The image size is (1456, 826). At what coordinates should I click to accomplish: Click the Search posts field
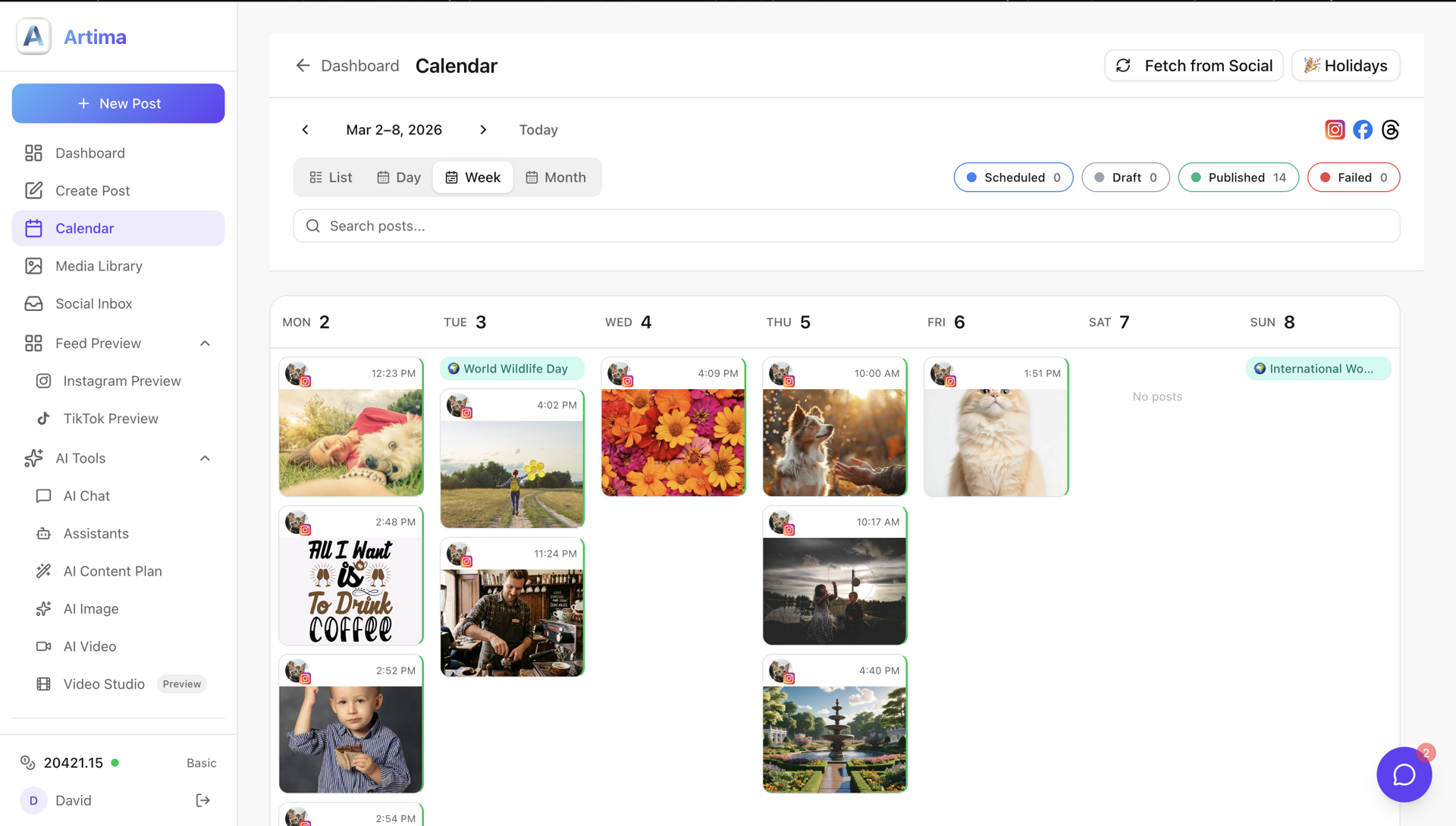(846, 226)
